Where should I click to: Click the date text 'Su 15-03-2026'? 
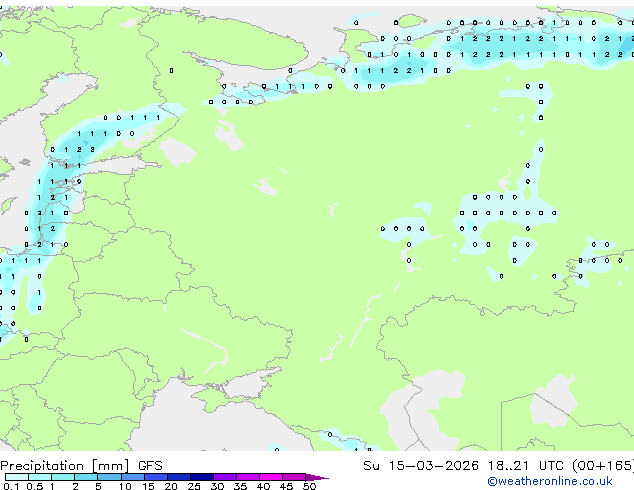click(421, 466)
